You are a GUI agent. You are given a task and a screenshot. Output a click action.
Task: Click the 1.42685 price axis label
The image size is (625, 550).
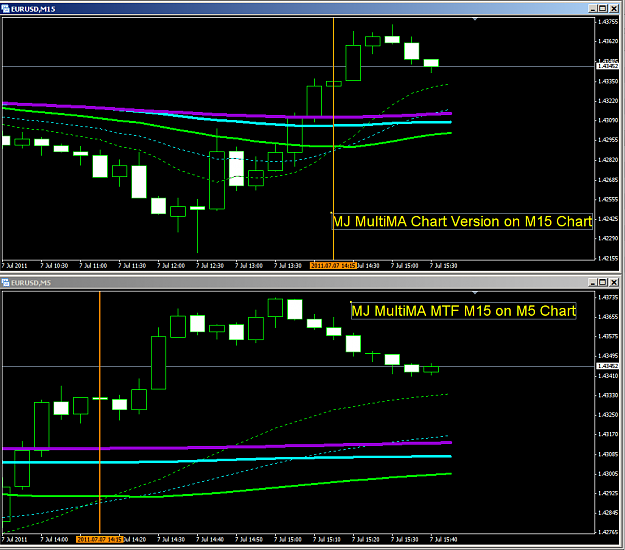tap(608, 180)
